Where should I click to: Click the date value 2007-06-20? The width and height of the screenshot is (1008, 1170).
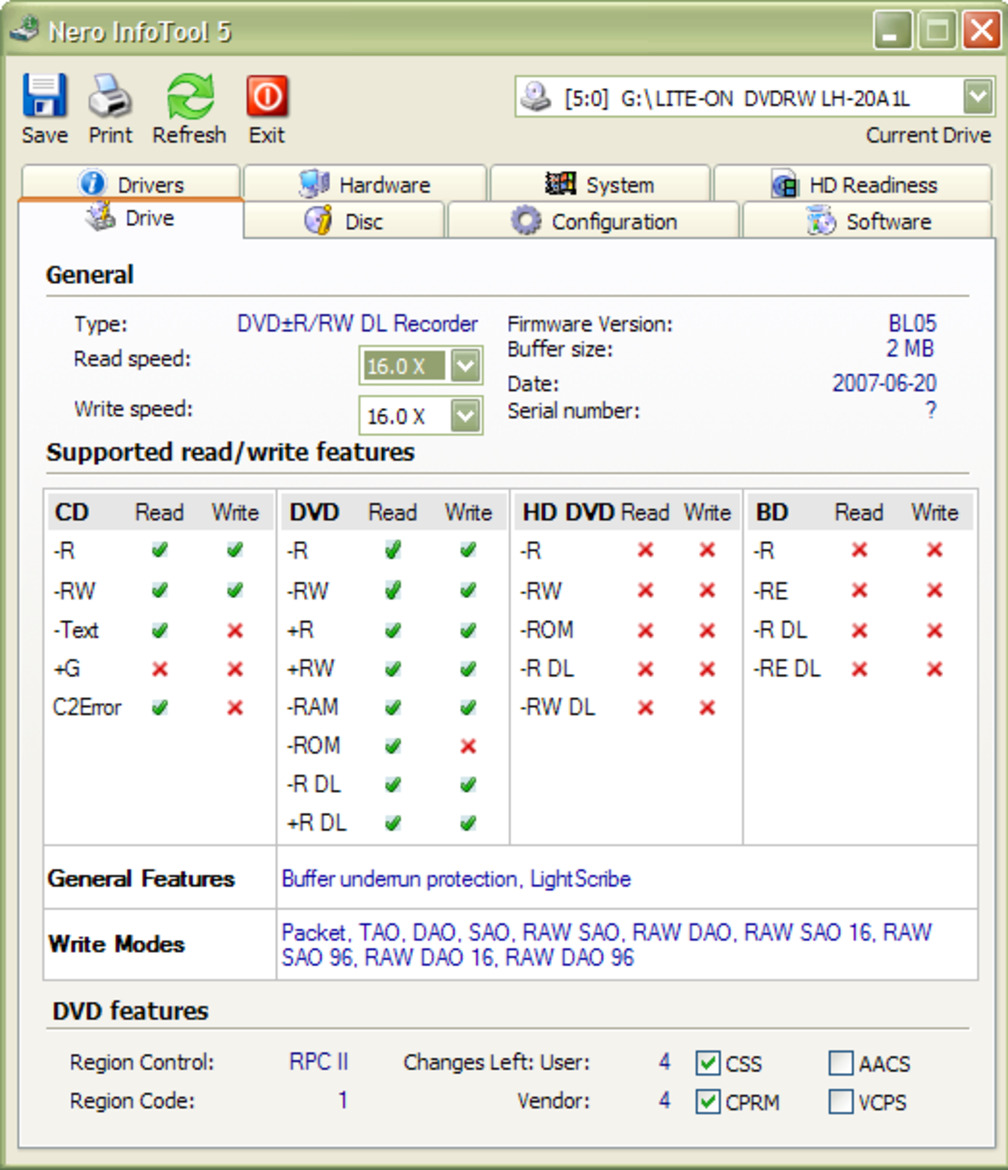(x=884, y=383)
